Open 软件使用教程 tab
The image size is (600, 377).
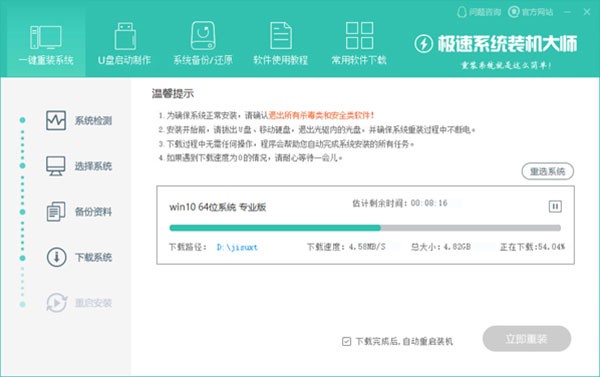[x=281, y=45]
